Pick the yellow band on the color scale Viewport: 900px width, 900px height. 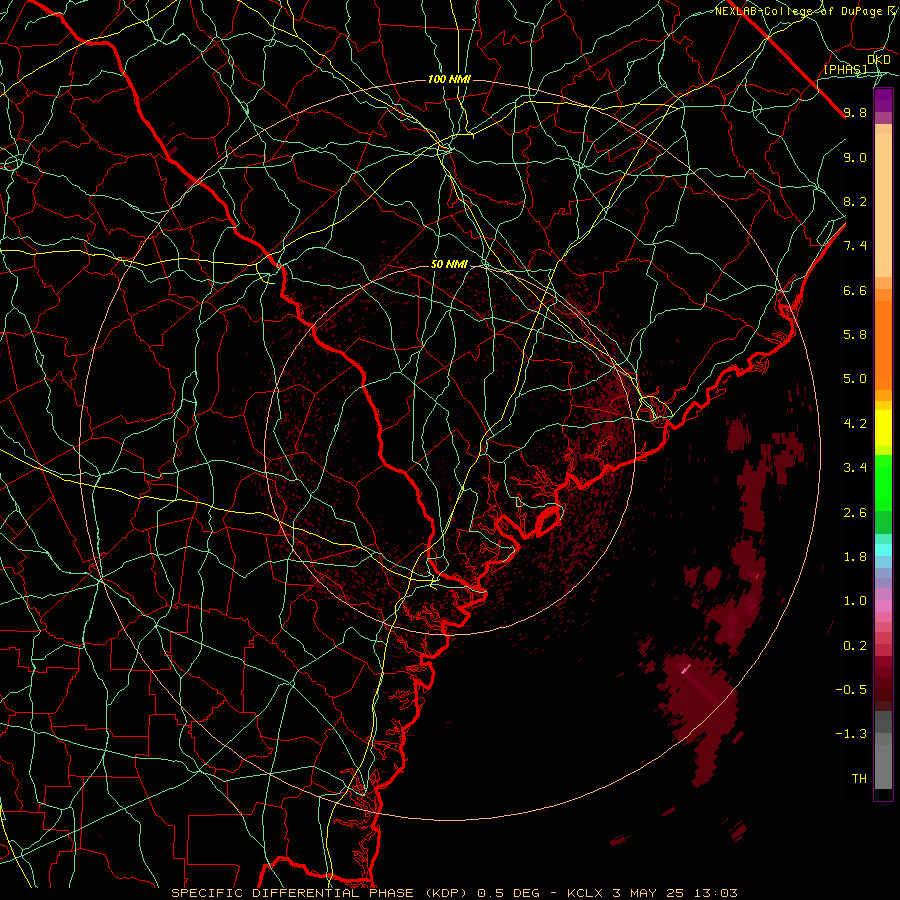coord(883,428)
